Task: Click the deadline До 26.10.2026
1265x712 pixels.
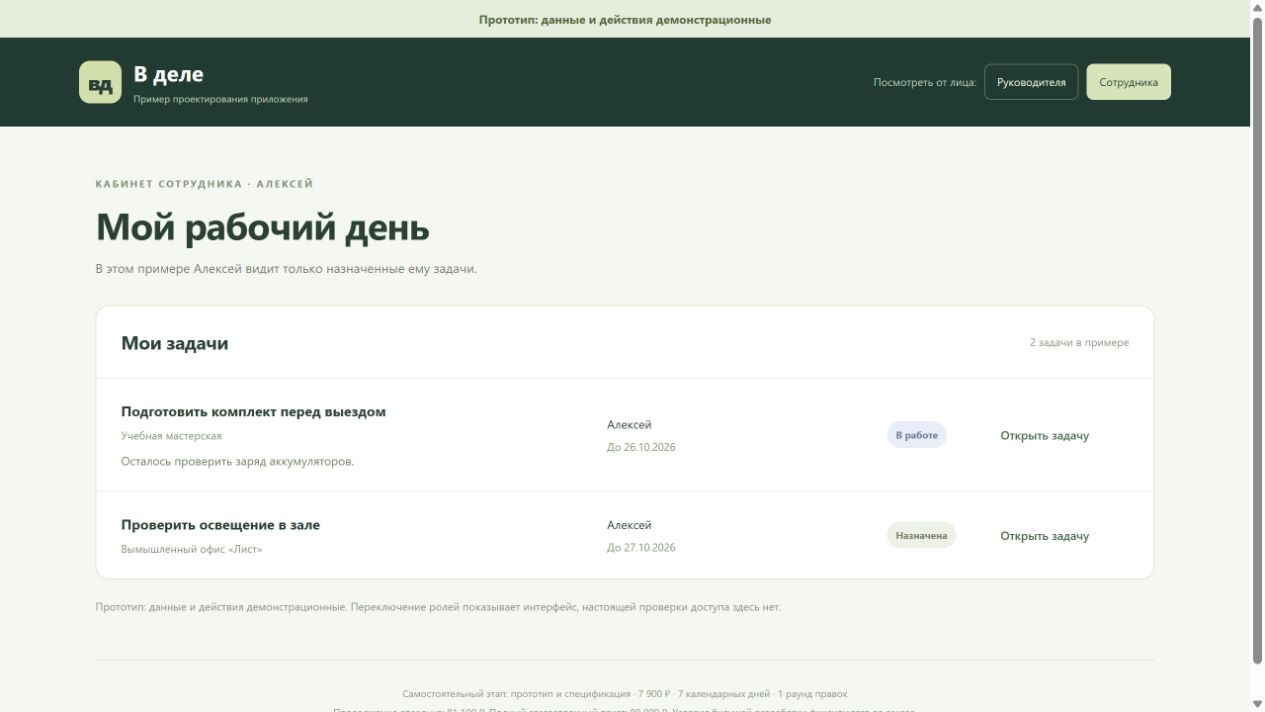Action: click(641, 447)
